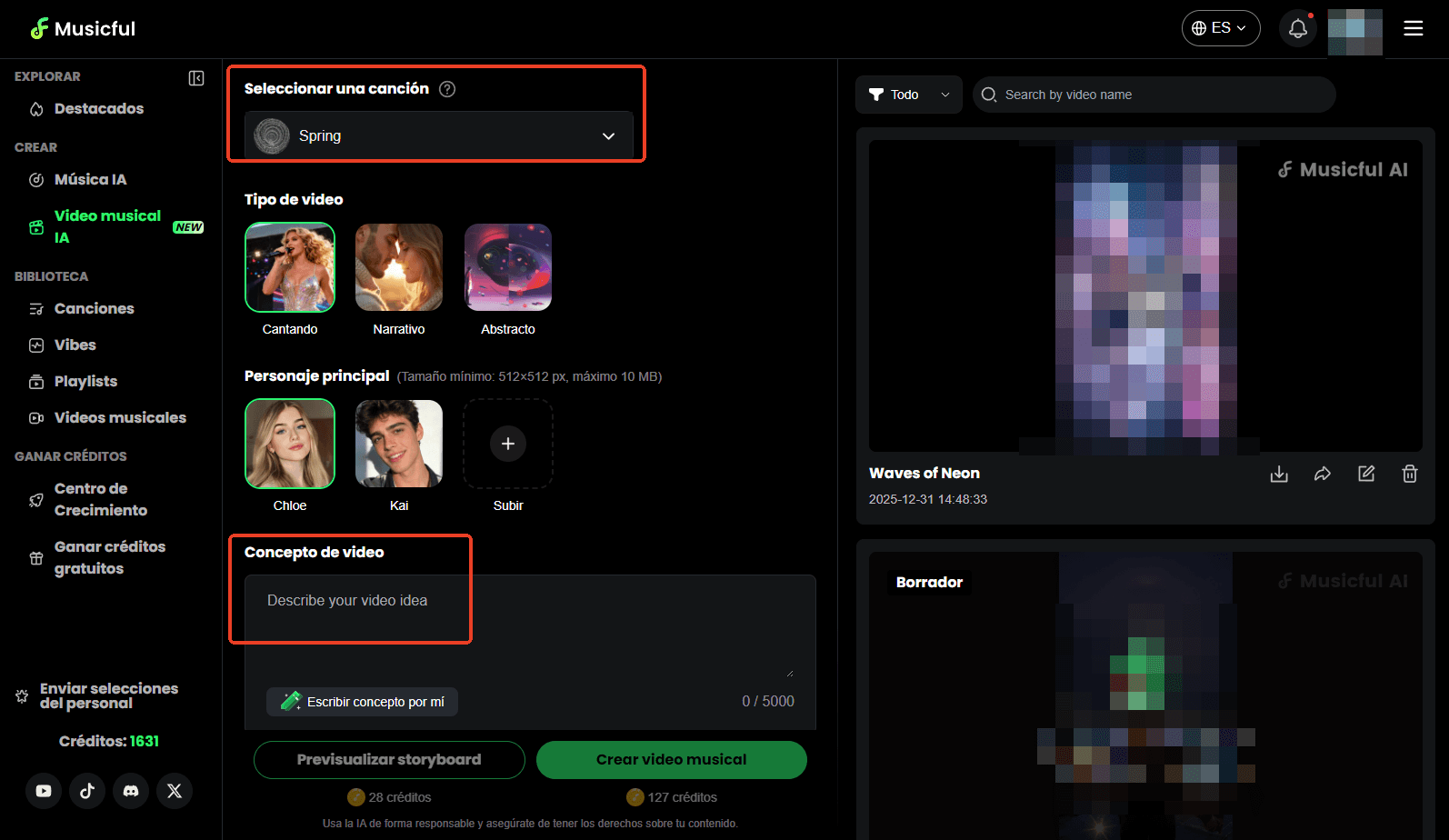The width and height of the screenshot is (1449, 840).
Task: Open the Waves of Neon video thumbnail
Action: pyautogui.click(x=1145, y=295)
